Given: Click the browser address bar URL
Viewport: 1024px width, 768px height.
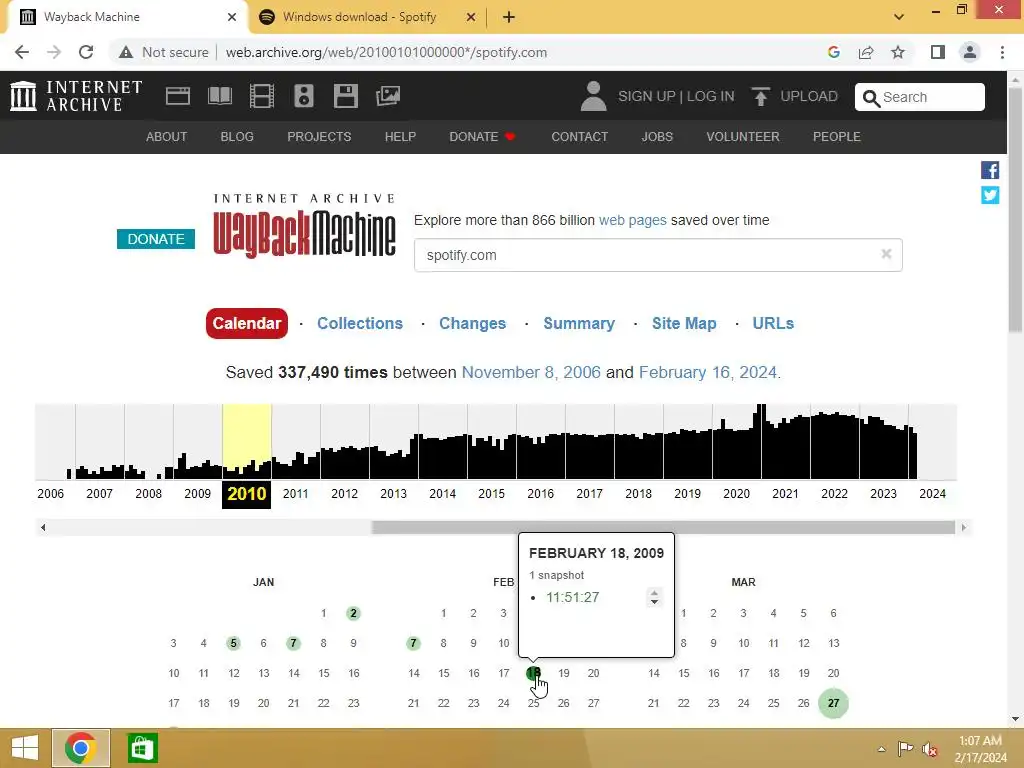Looking at the screenshot, I should click(x=387, y=52).
